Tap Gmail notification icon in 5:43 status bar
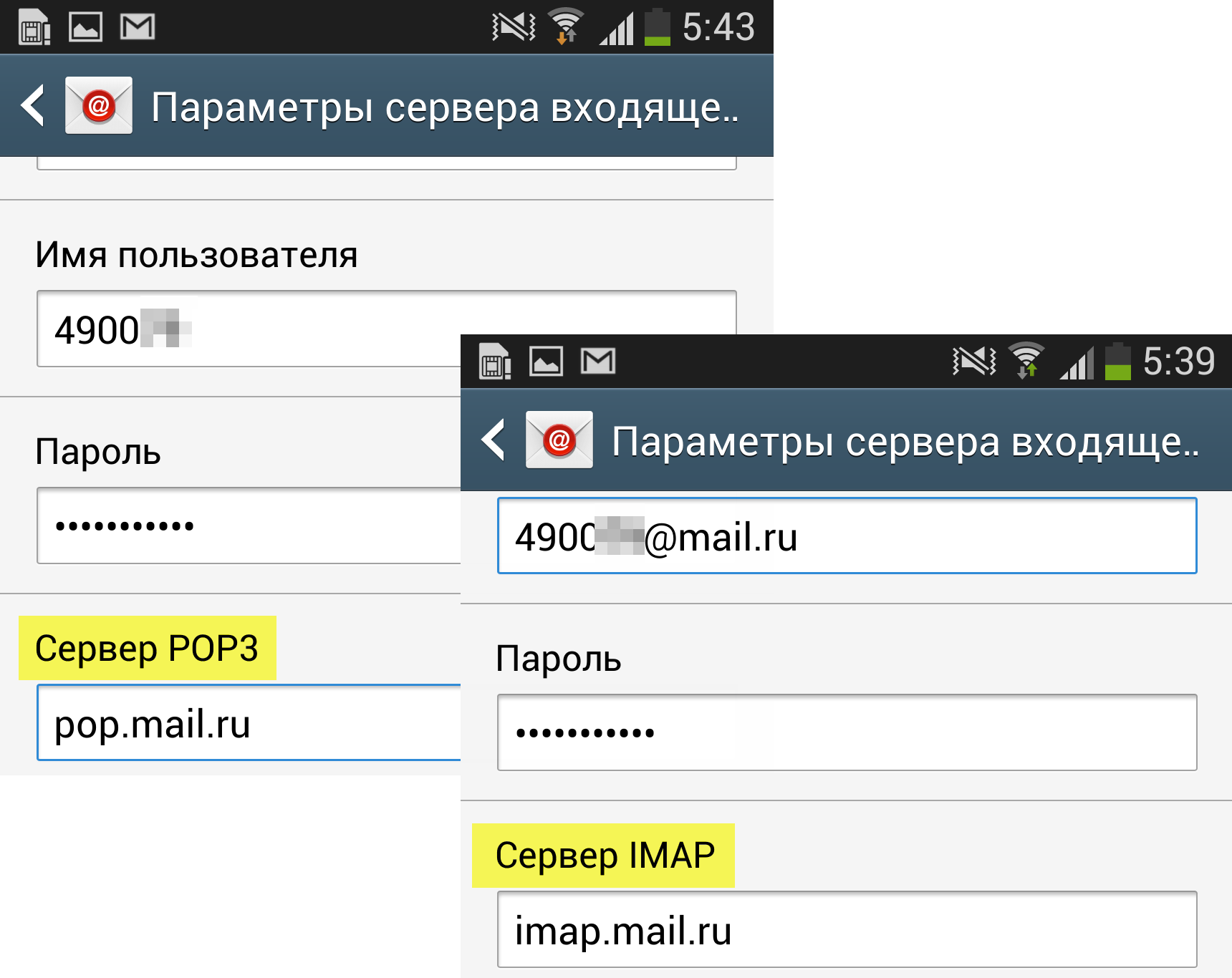The image size is (1232, 978). (138, 27)
